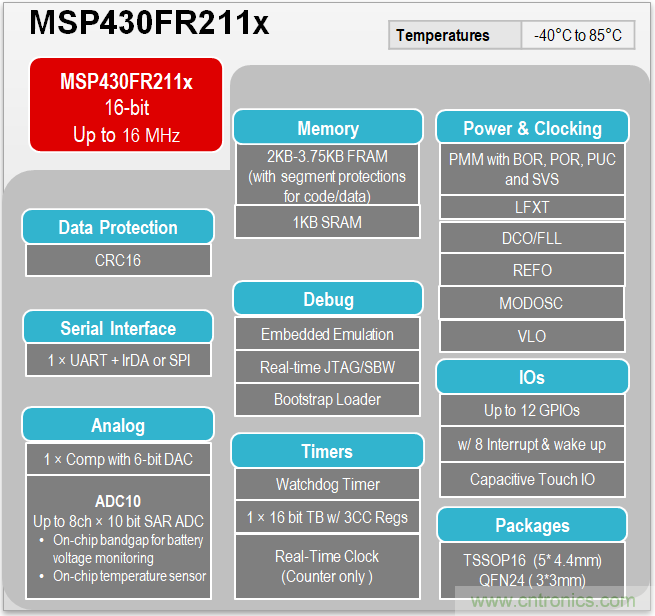Click the UART + IrDA or SPI block

point(118,360)
